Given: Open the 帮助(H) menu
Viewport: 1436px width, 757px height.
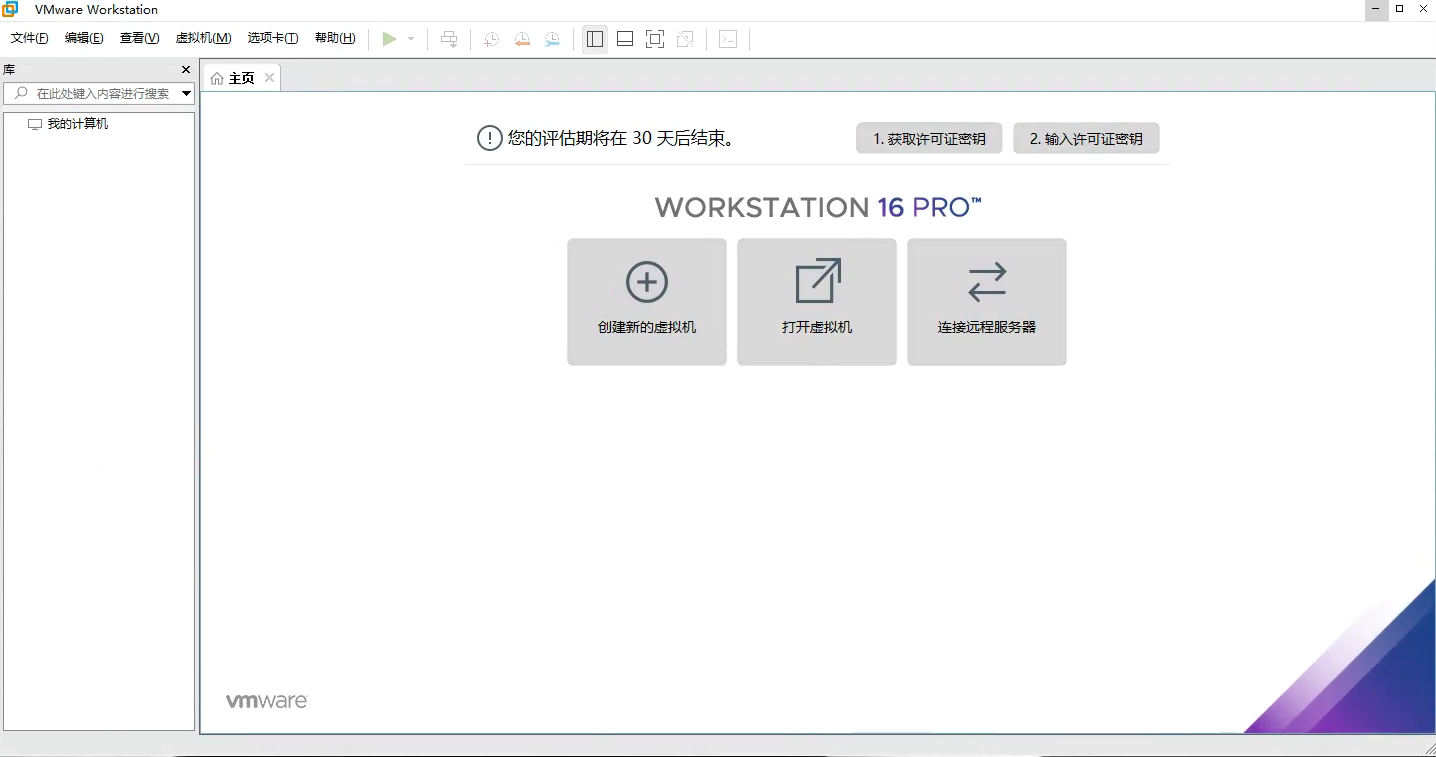Looking at the screenshot, I should click(x=335, y=38).
